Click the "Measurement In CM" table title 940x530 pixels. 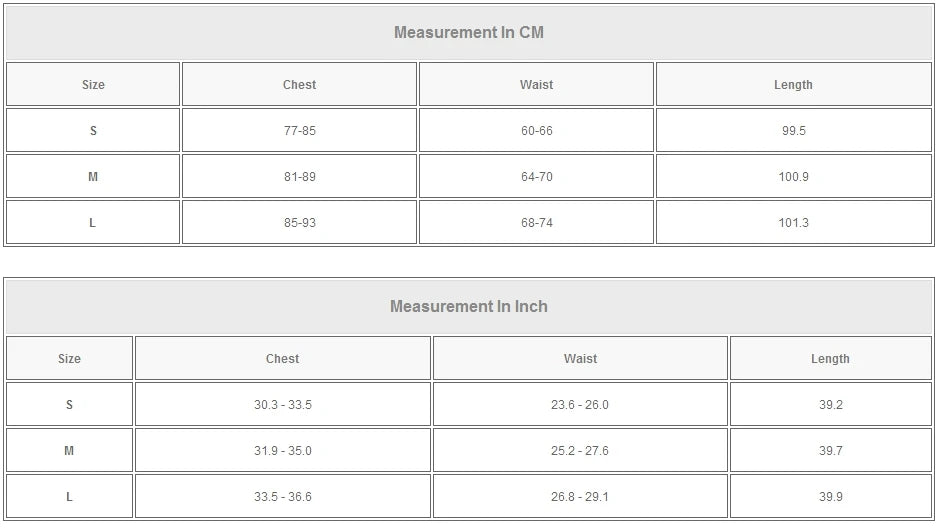pyautogui.click(x=469, y=32)
